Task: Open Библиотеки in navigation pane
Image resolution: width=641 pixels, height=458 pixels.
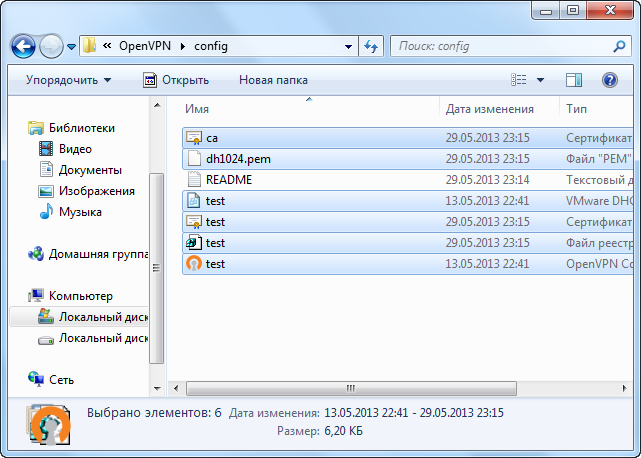Action: point(82,128)
